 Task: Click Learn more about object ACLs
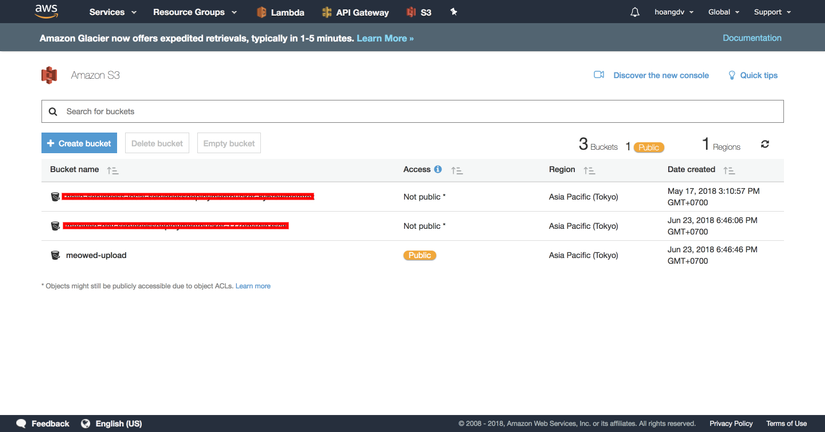[x=253, y=286]
